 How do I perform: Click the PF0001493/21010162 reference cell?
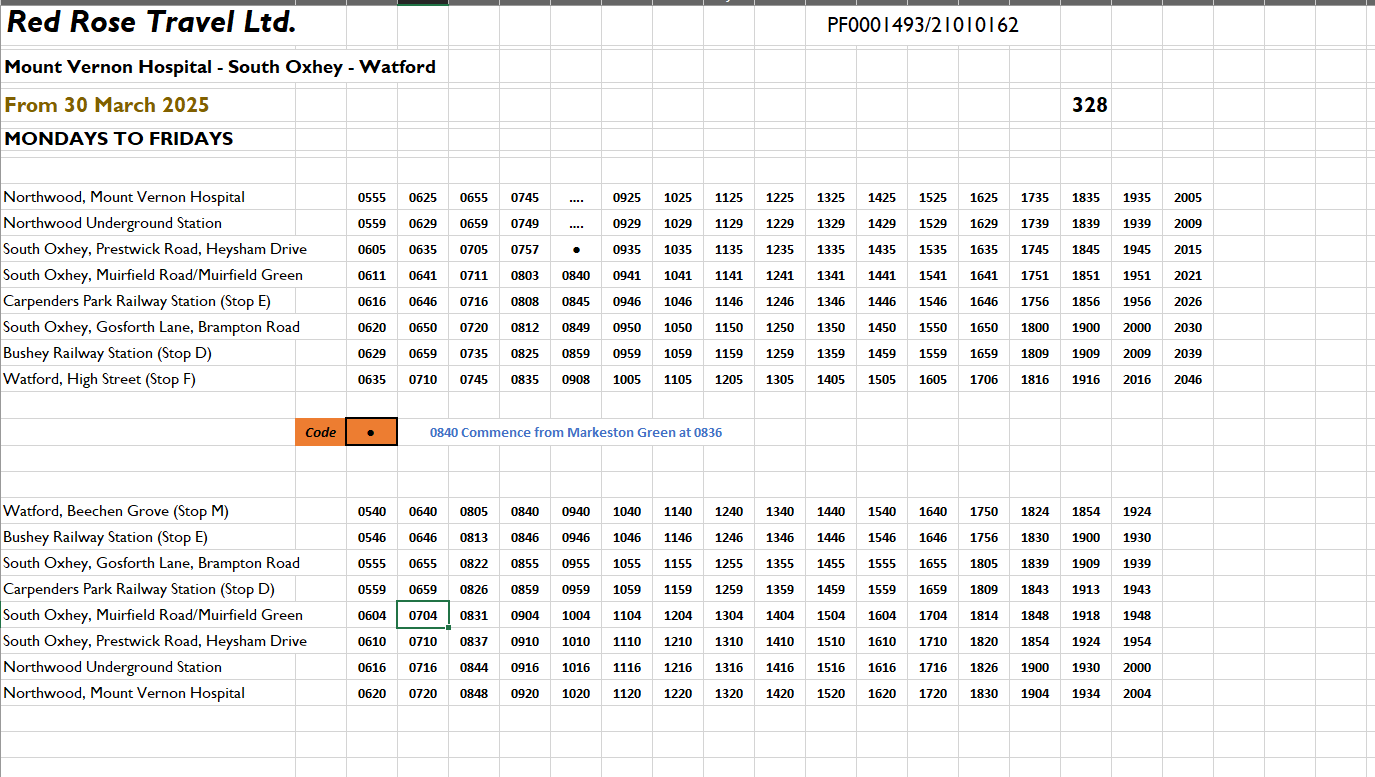tap(923, 26)
